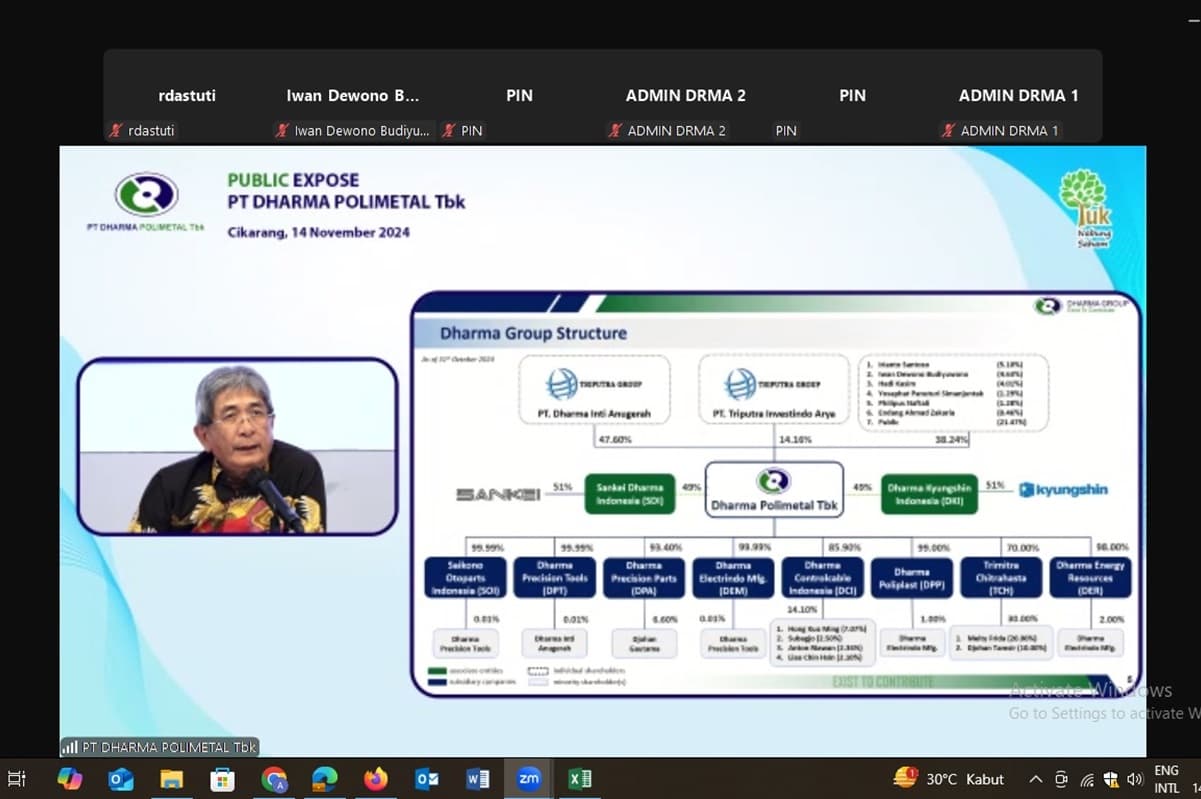Open Microsoft Edge browser
The image size is (1201, 799).
click(325, 779)
